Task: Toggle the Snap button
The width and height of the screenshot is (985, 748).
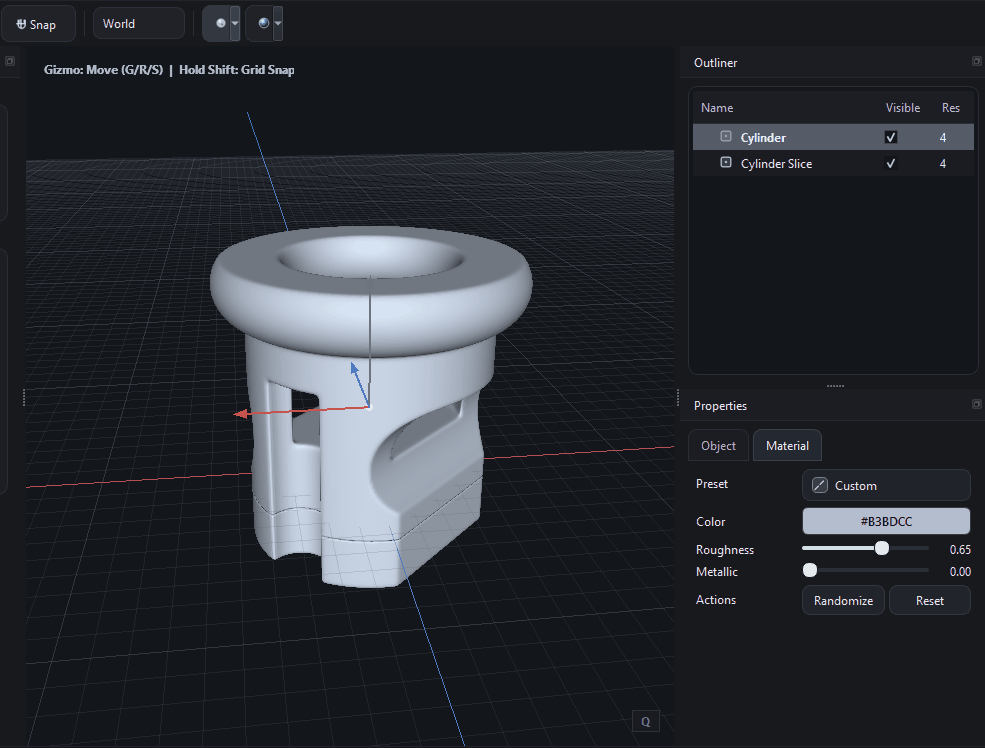Action: click(x=38, y=24)
